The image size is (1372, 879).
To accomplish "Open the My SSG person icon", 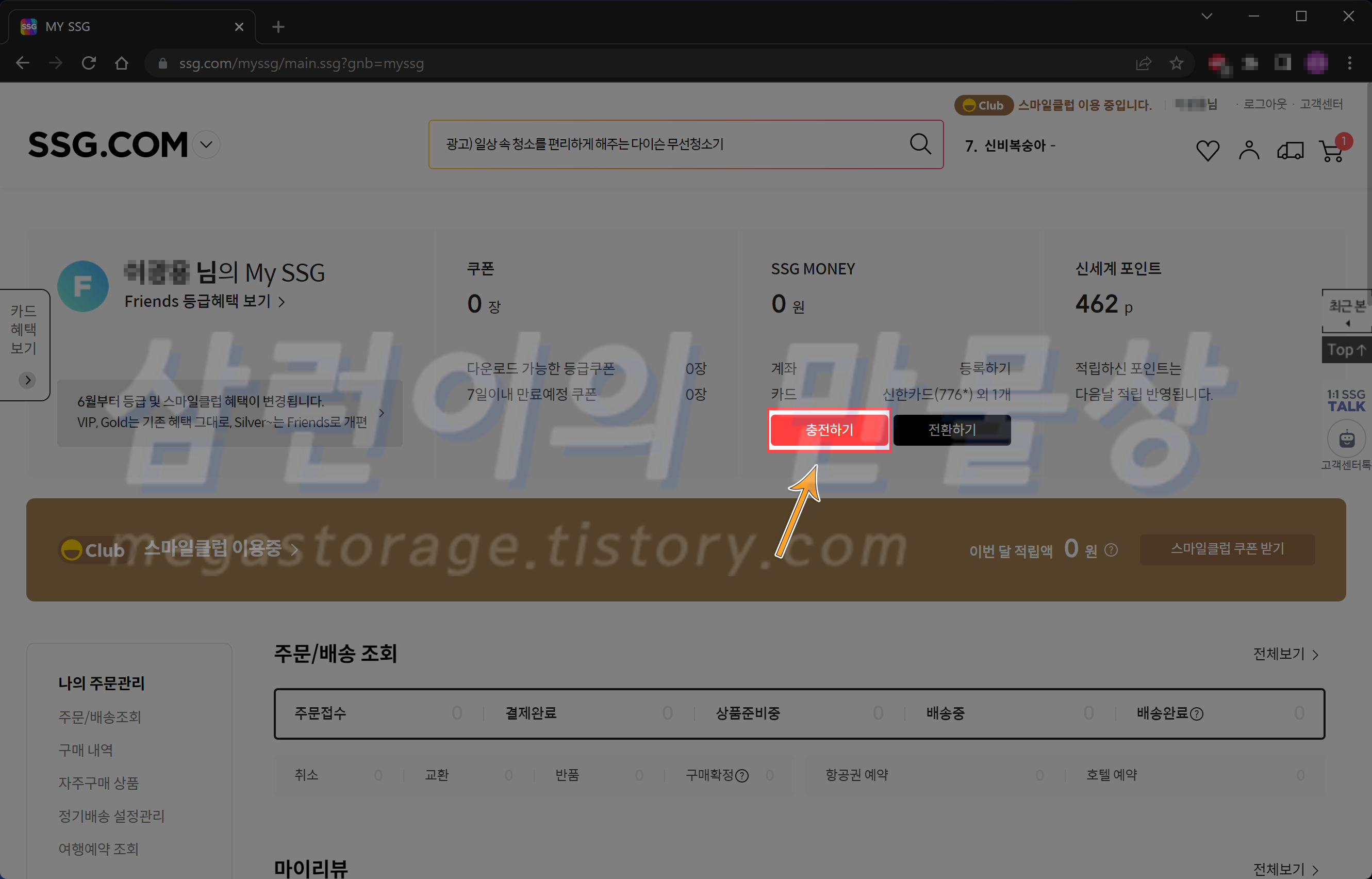I will coord(1249,150).
